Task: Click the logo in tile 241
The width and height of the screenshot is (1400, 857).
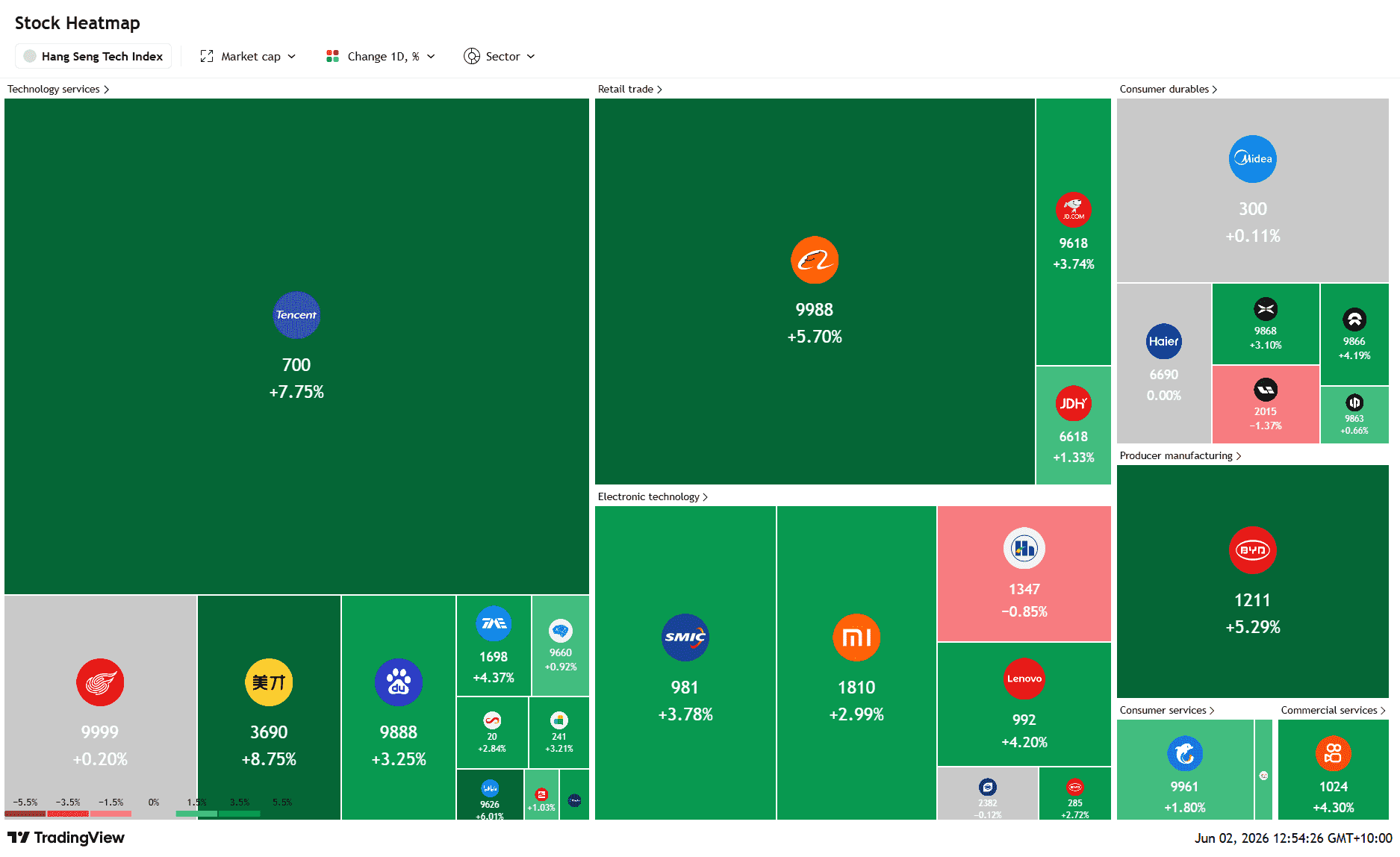Action: pos(559,720)
